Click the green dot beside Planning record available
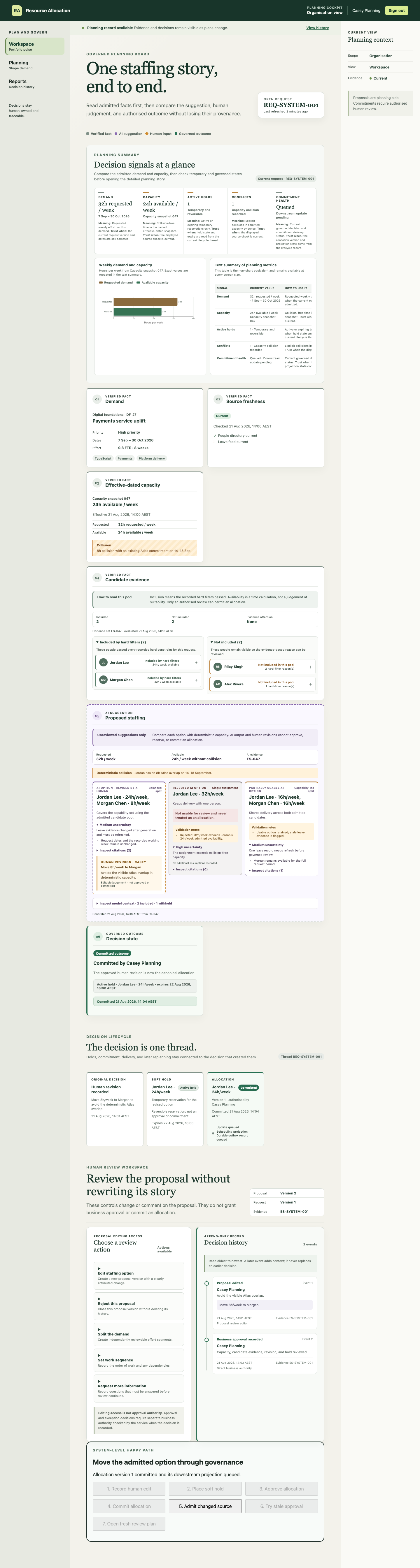 pyautogui.click(x=83, y=28)
